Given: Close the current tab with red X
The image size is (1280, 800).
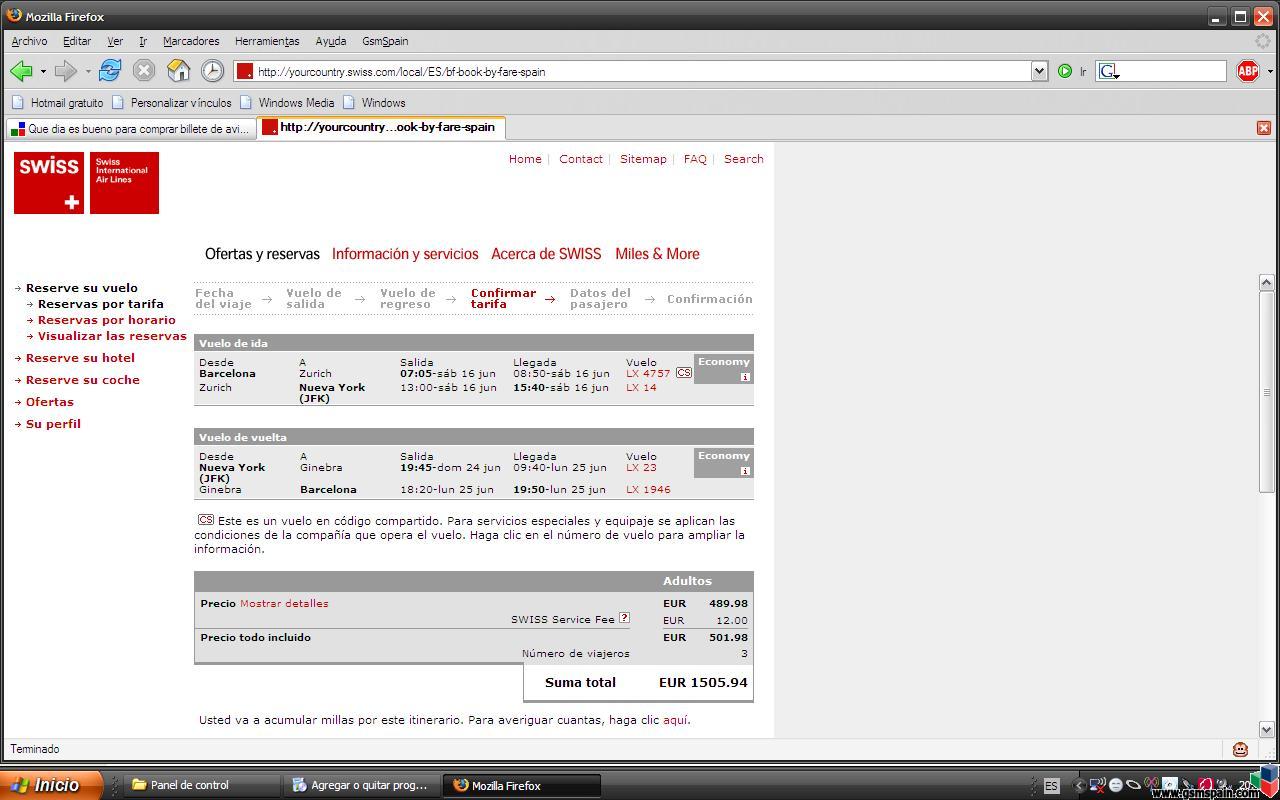Looking at the screenshot, I should 1264,128.
